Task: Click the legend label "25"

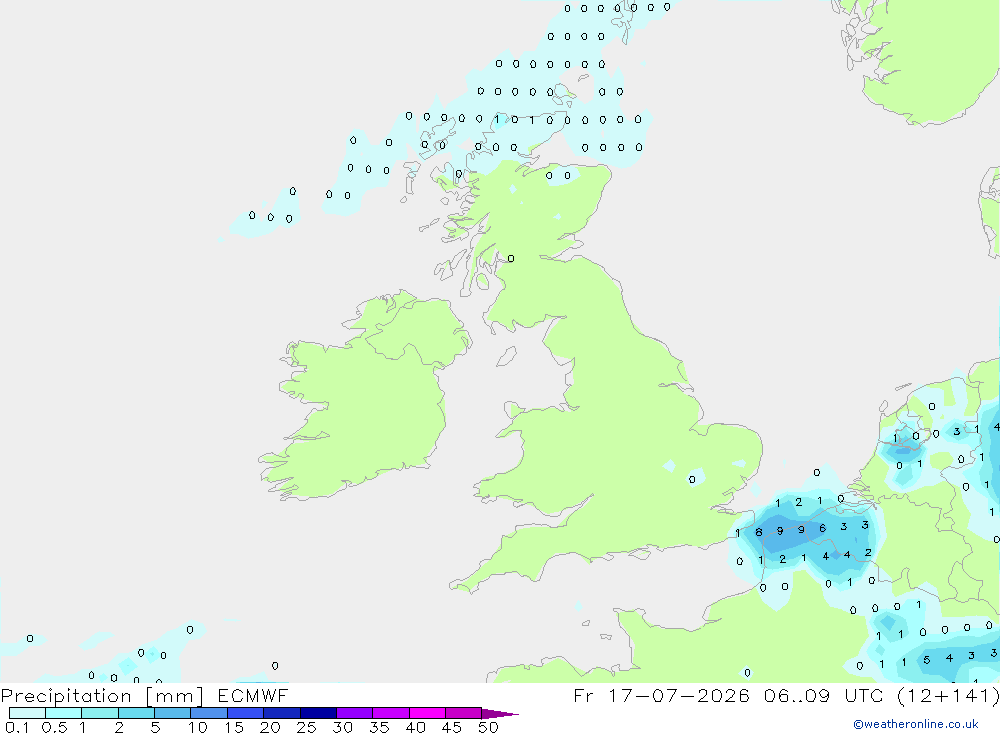Action: coord(307,727)
